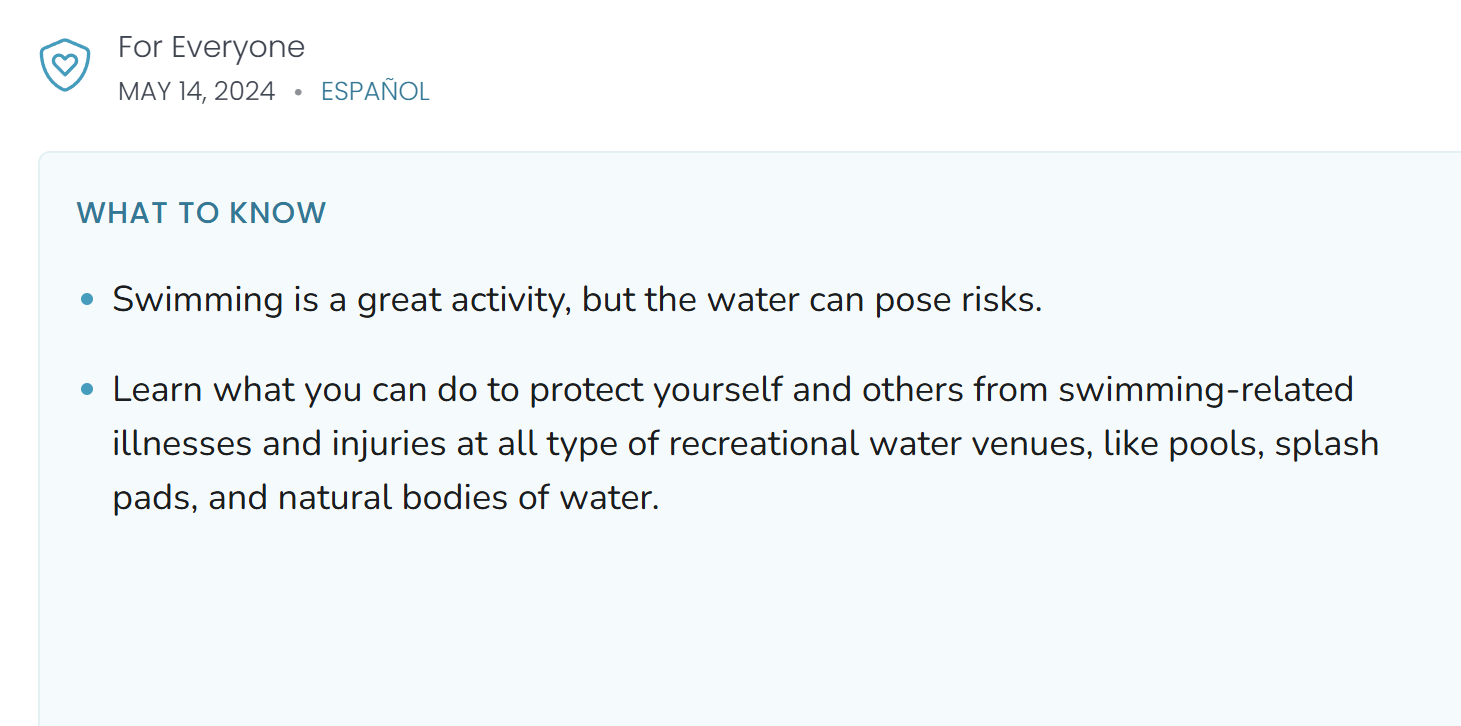The width and height of the screenshot is (1461, 726).
Task: Click the WHAT TO KNOW heading
Action: tap(202, 213)
